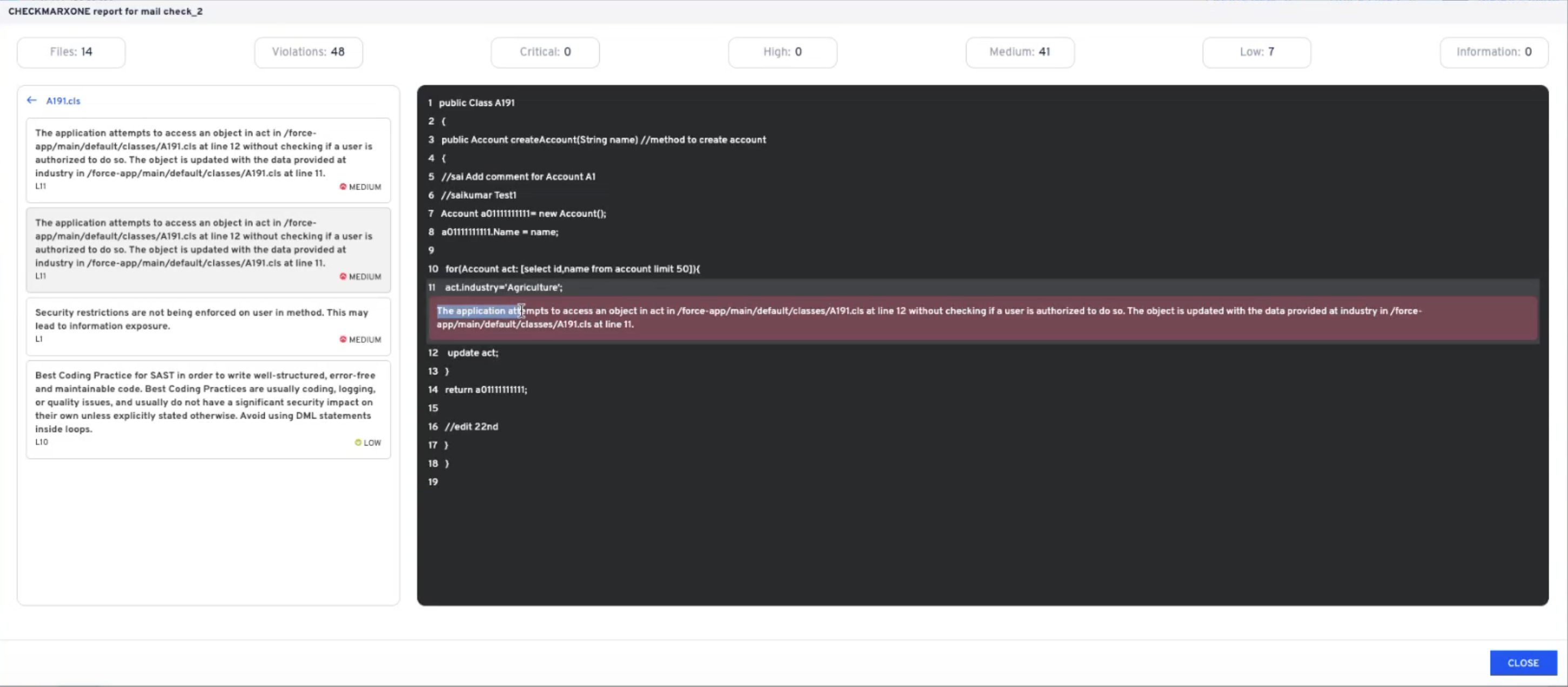Click the Files: 14 summary box
This screenshot has width=1568, height=687.
tap(71, 52)
